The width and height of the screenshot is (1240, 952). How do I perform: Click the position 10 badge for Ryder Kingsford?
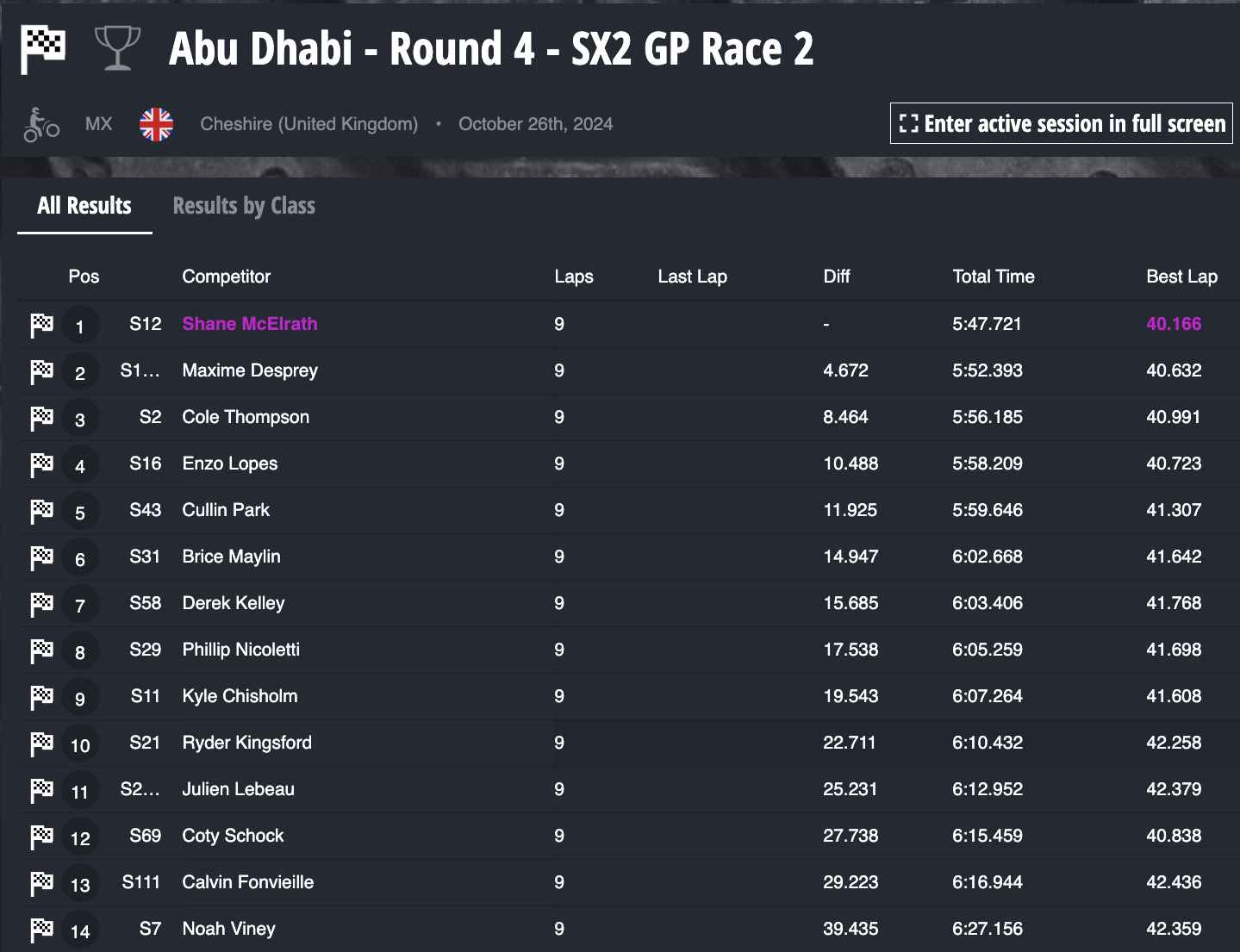point(80,745)
